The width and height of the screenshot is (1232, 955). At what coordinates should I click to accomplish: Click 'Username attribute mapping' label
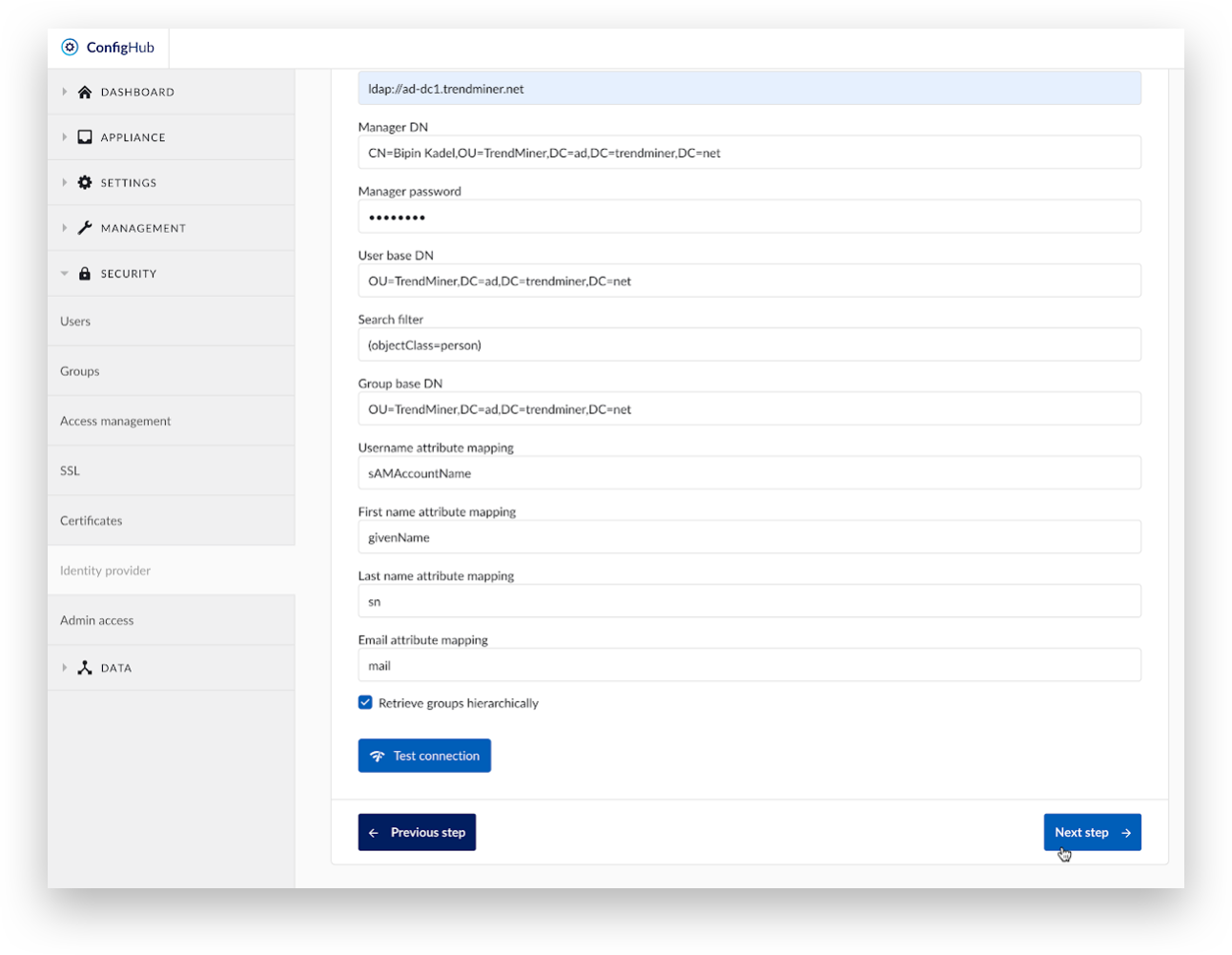click(436, 447)
